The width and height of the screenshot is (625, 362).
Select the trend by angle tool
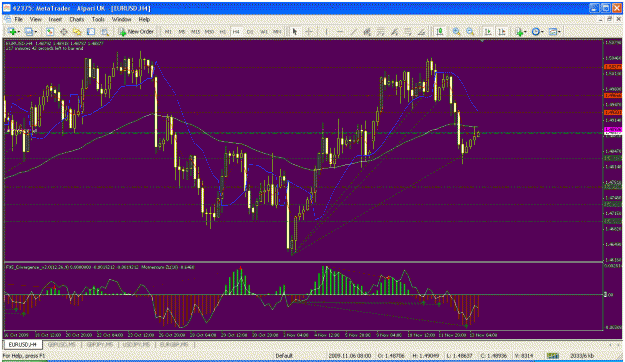pyautogui.click(x=421, y=31)
